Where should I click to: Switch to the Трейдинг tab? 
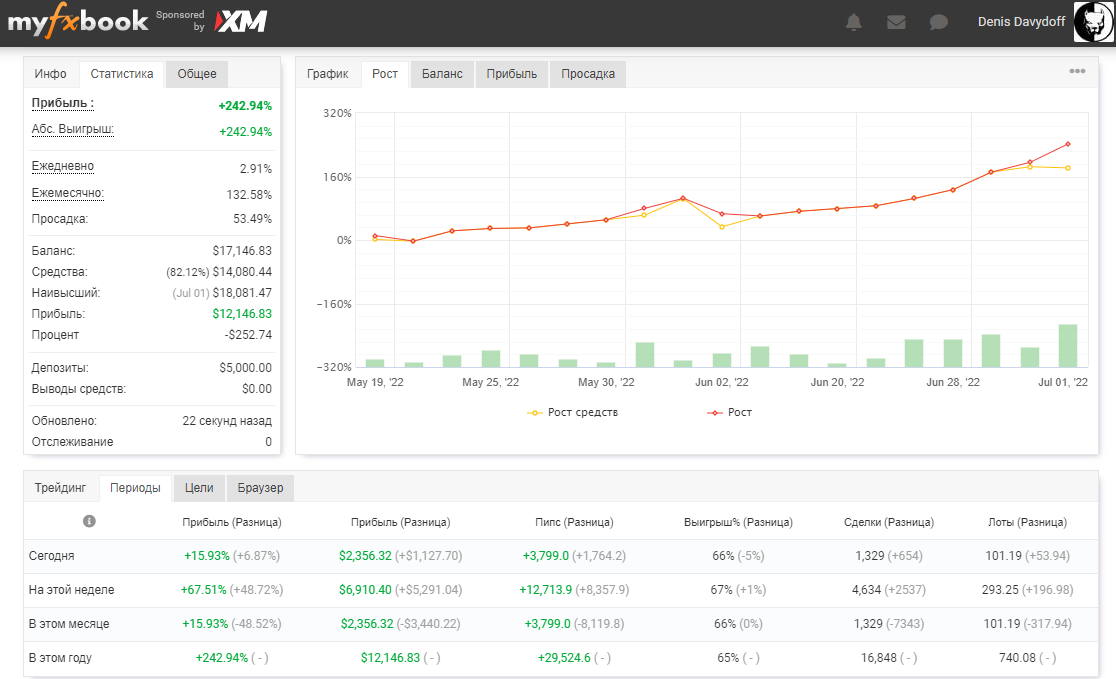[x=60, y=488]
